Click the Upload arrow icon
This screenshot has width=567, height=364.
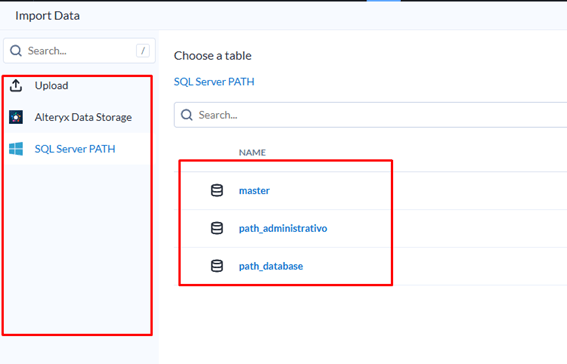click(16, 86)
